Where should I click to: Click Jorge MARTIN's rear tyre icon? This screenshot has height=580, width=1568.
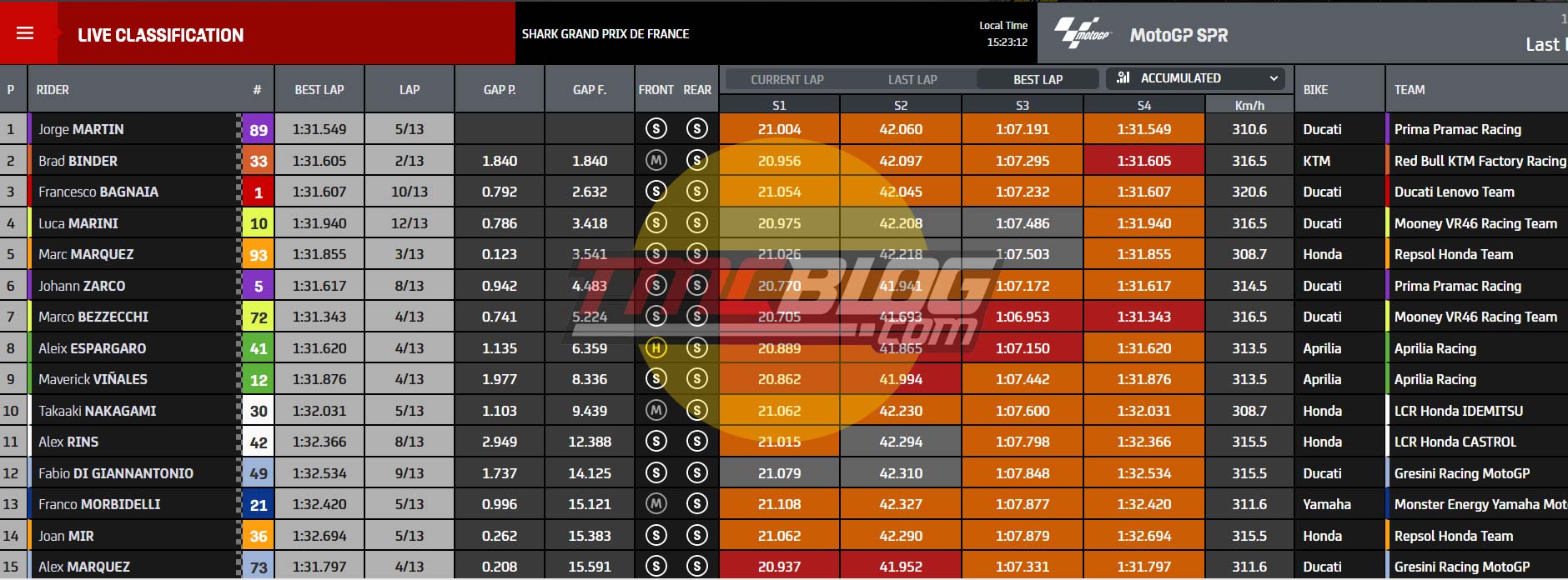click(x=696, y=129)
